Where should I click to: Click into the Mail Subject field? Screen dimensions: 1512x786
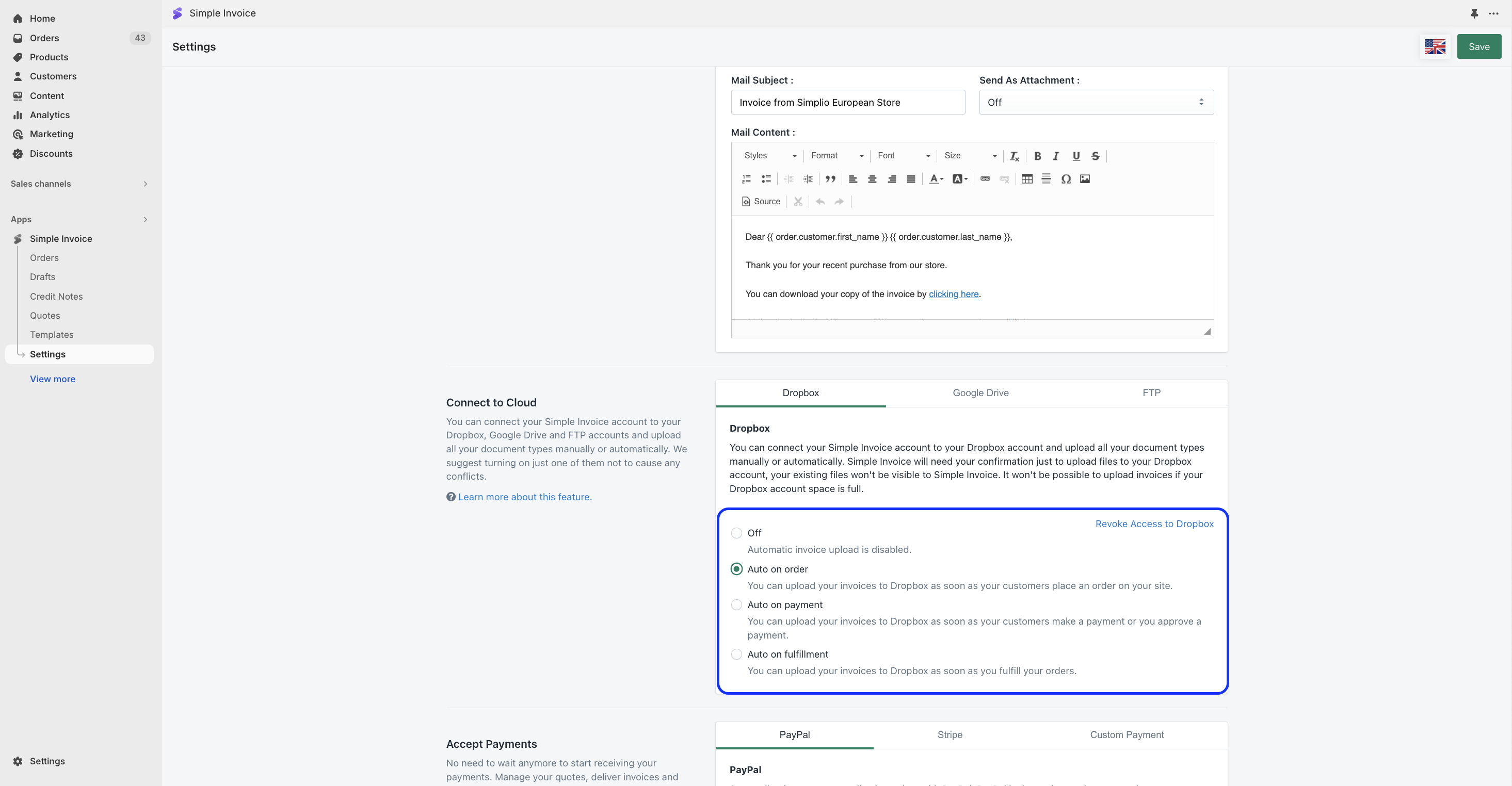tap(847, 102)
